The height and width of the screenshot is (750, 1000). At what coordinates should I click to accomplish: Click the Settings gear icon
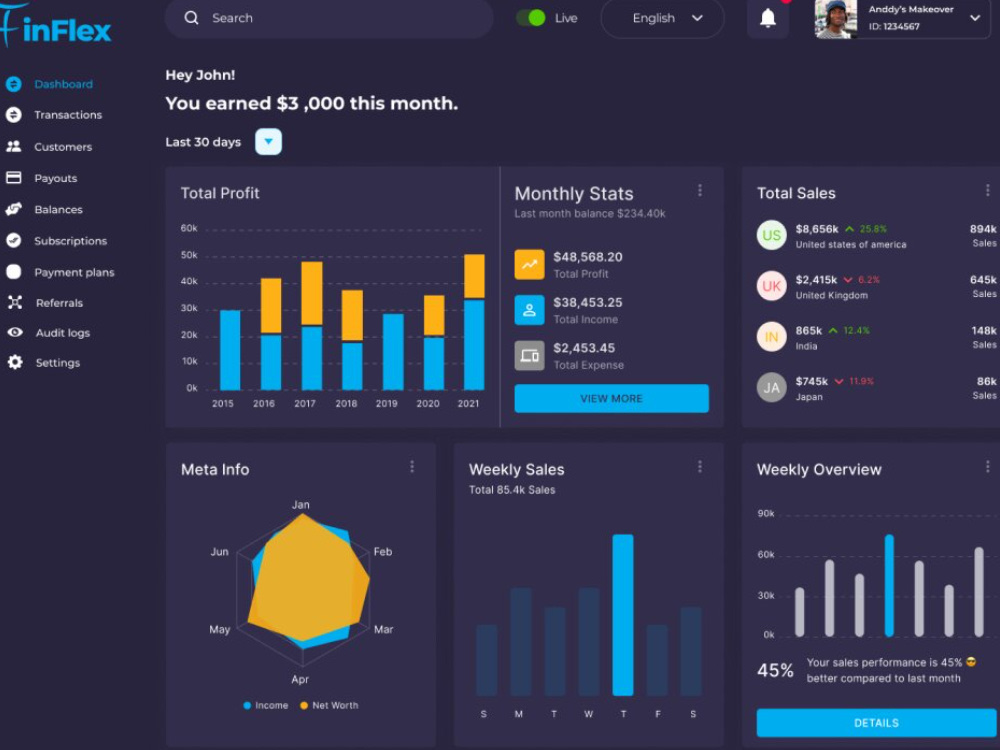click(15, 362)
